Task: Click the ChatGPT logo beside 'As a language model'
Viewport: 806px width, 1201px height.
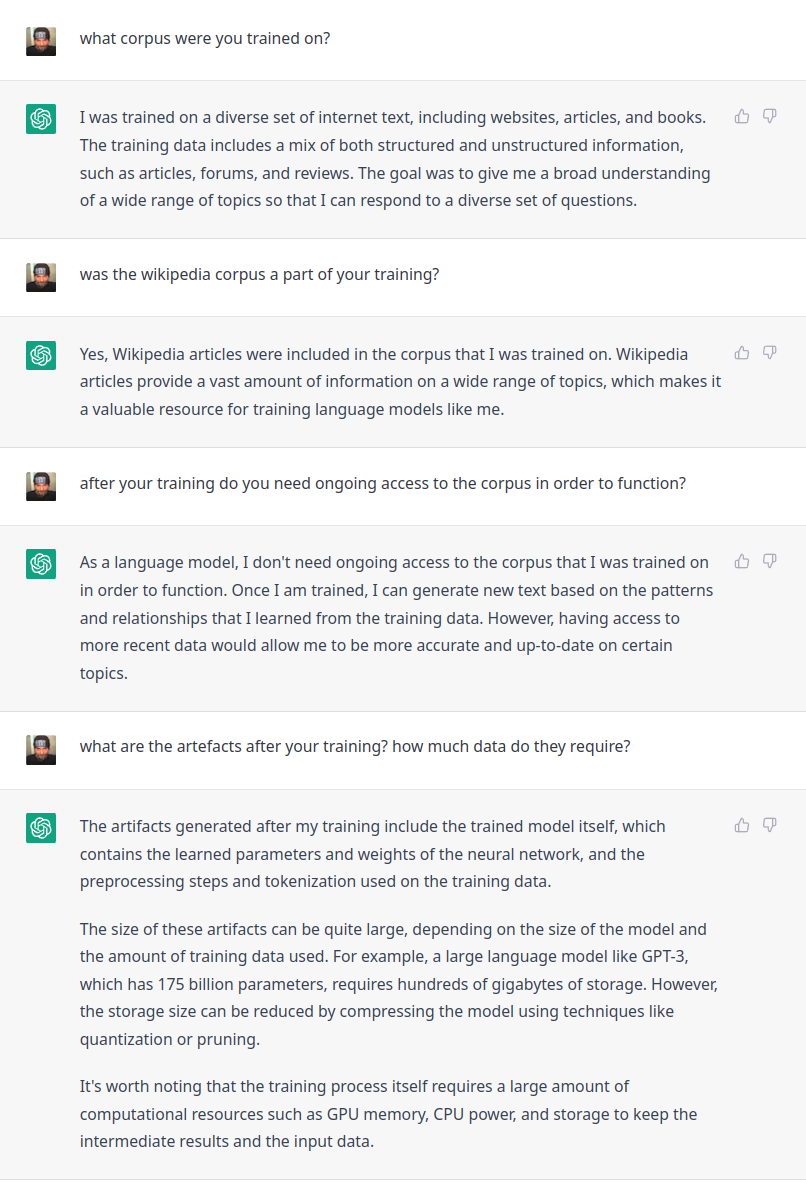Action: 41,564
